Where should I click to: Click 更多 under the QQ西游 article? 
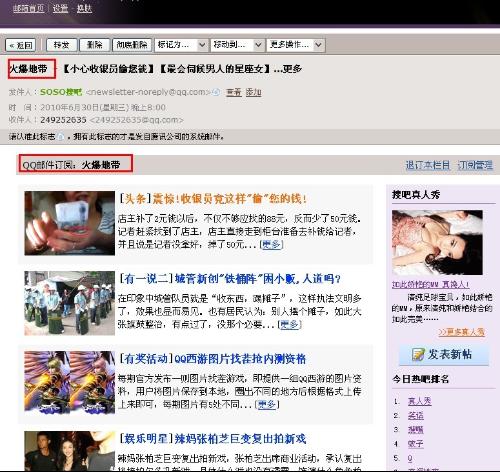[267, 404]
